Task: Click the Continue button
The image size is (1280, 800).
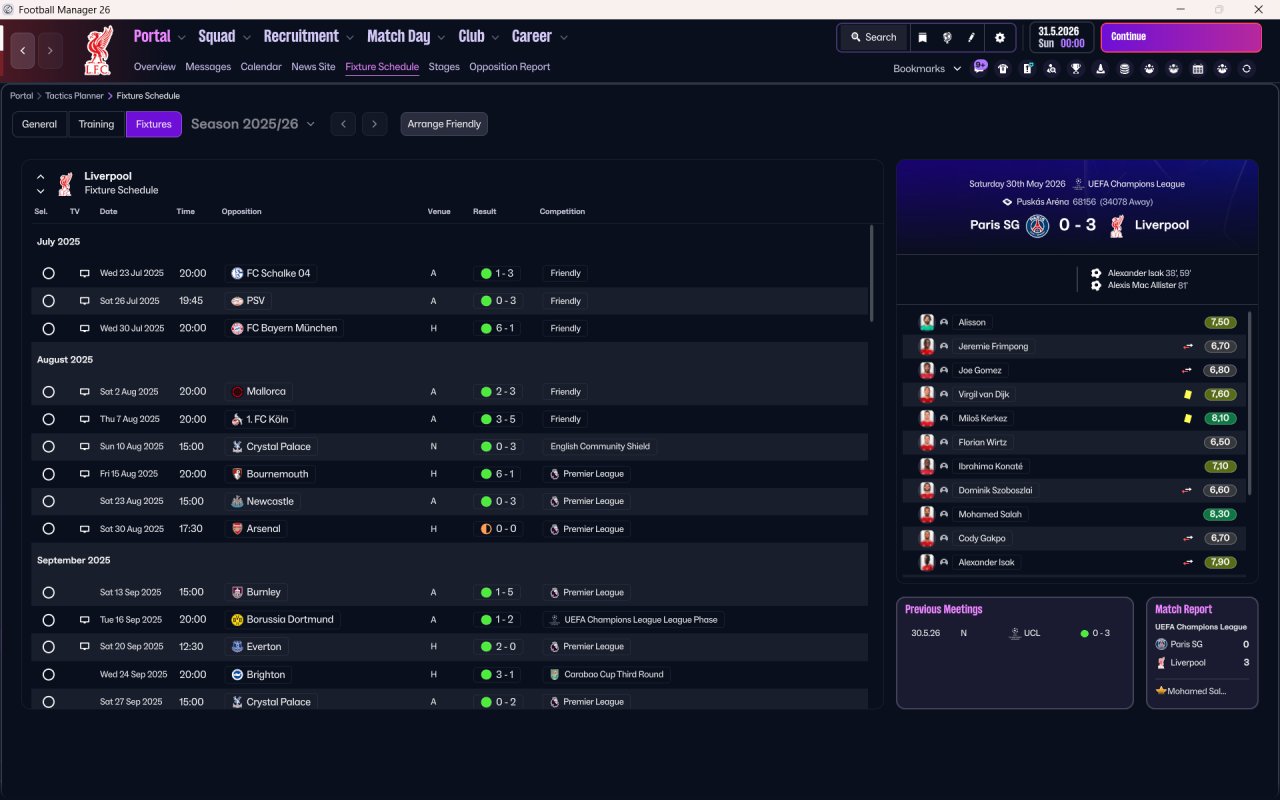Action: click(x=1181, y=37)
